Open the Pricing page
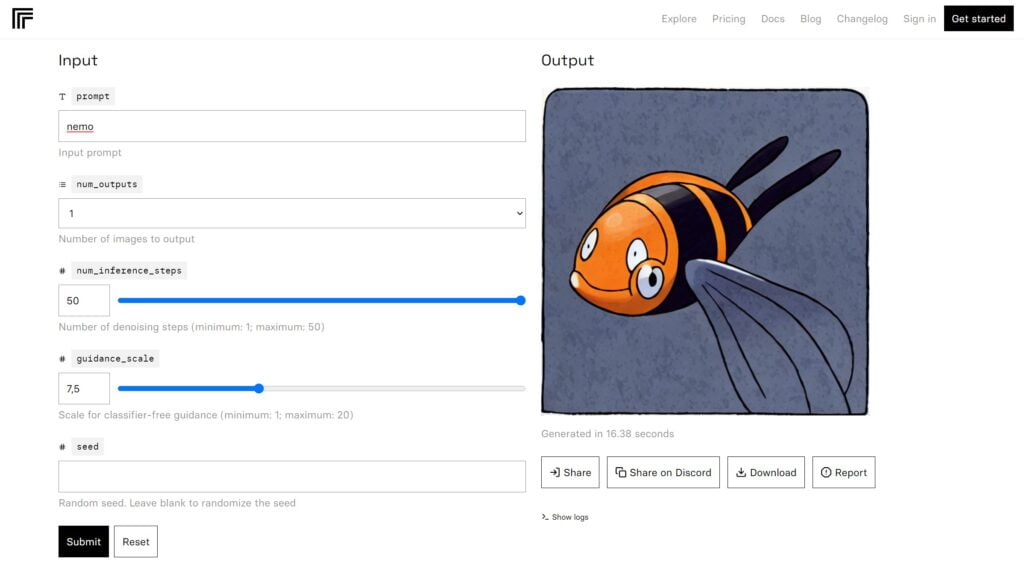 (728, 19)
